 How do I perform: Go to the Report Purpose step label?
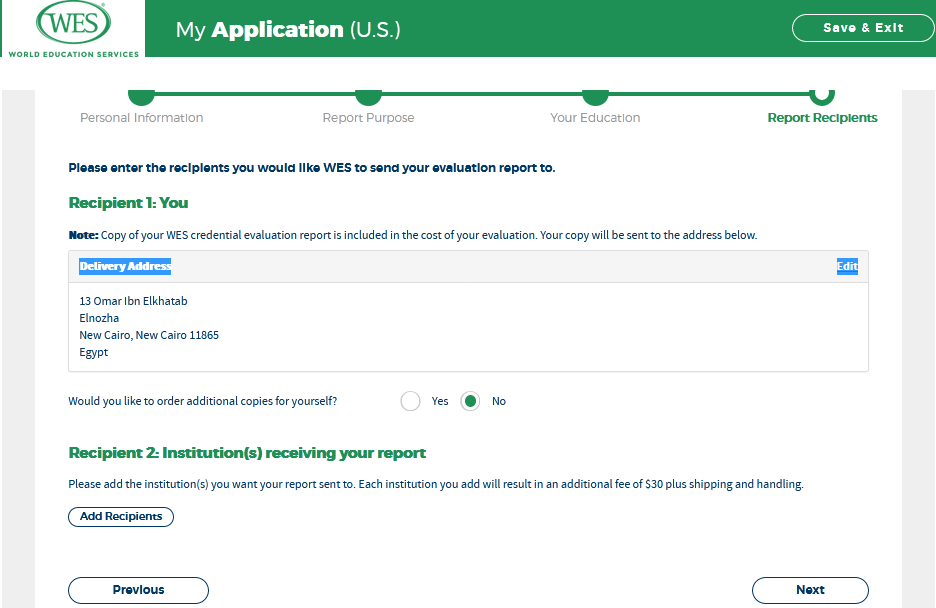368,118
